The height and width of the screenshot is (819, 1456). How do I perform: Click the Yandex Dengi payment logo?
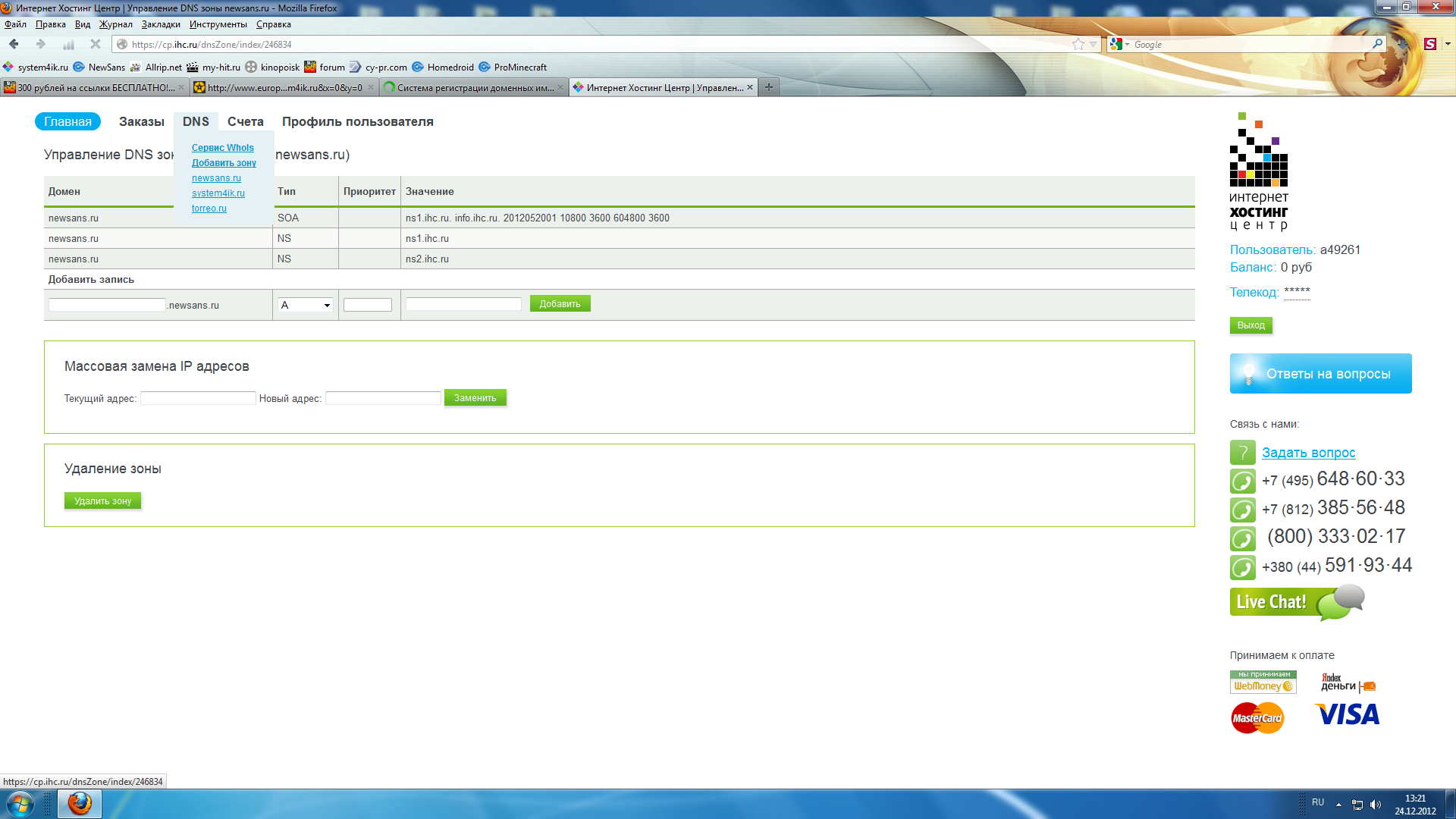(1348, 682)
